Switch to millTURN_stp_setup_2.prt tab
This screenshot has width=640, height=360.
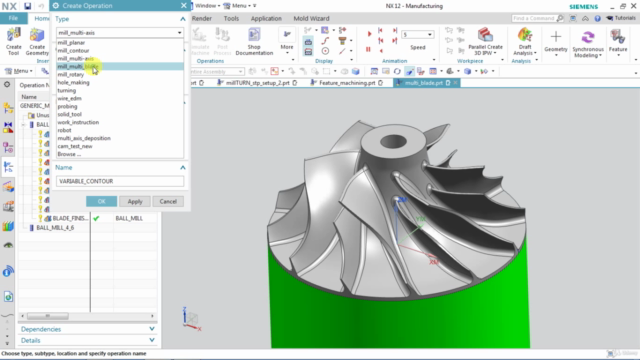coord(257,83)
